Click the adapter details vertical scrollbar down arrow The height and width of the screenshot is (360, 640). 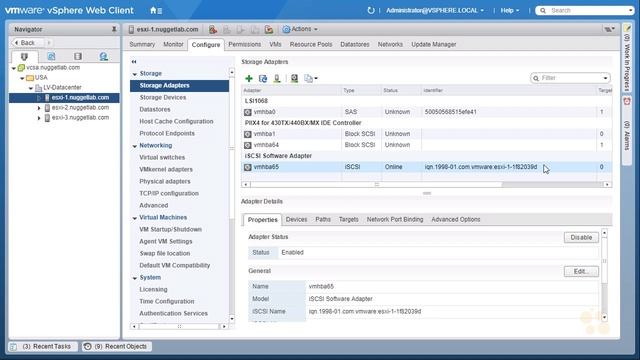point(604,317)
